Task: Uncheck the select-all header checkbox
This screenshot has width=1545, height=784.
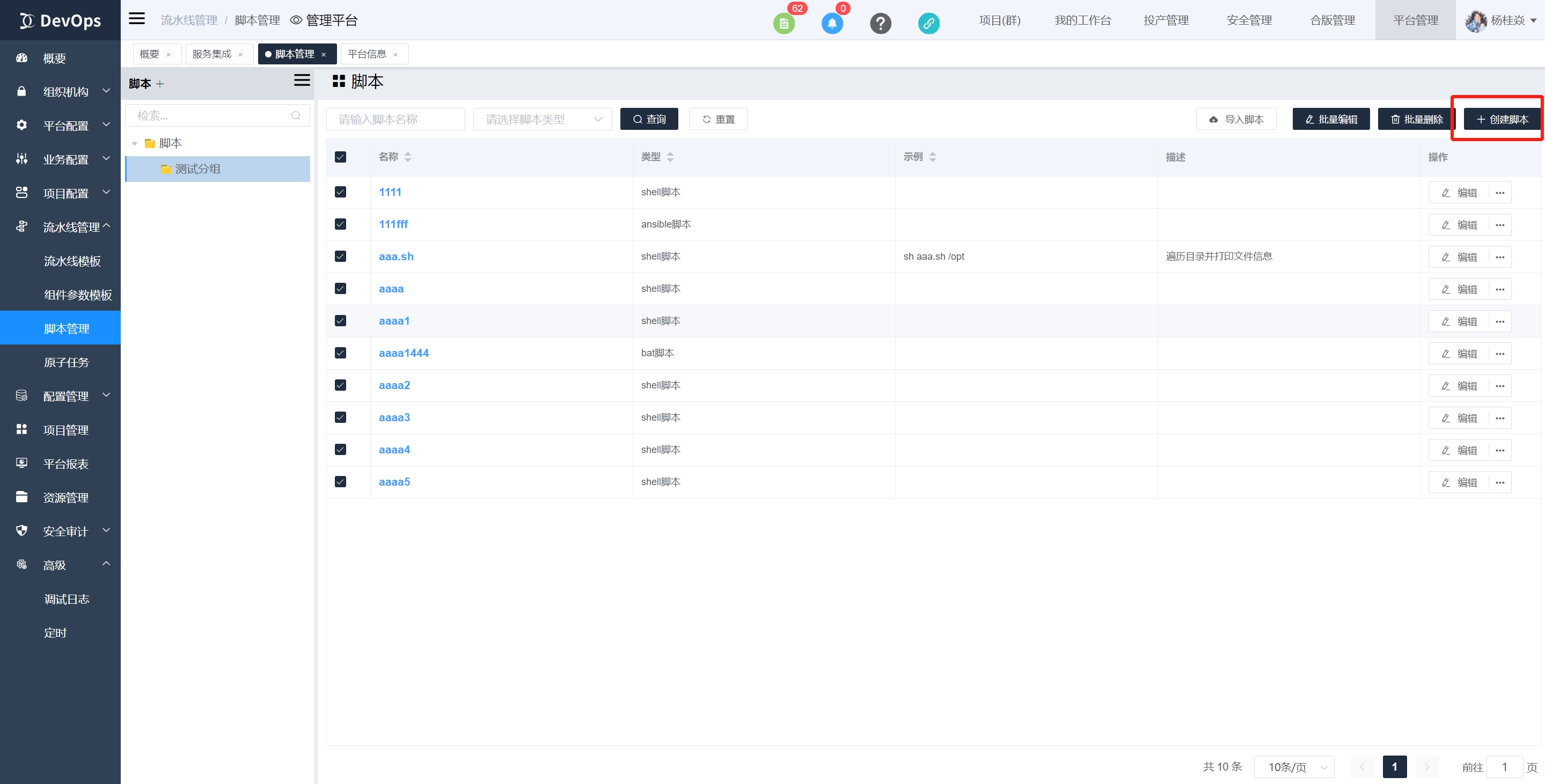Action: [340, 157]
